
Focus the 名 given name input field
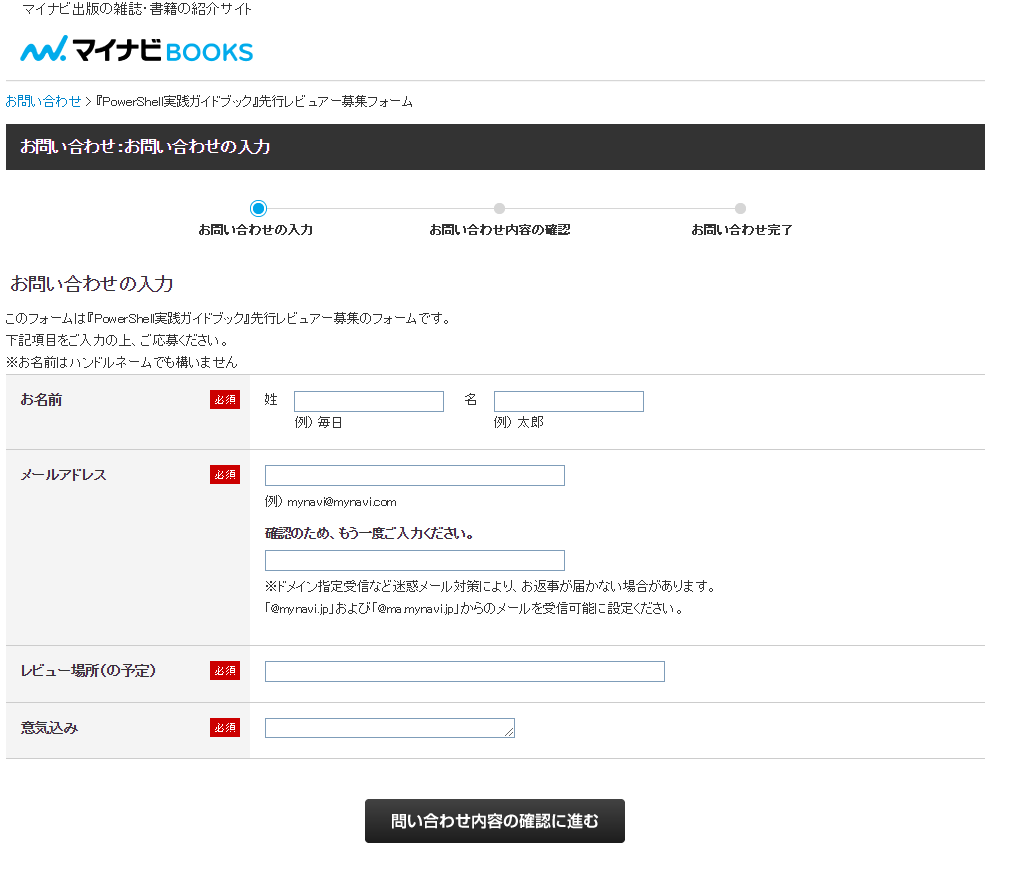click(x=569, y=401)
